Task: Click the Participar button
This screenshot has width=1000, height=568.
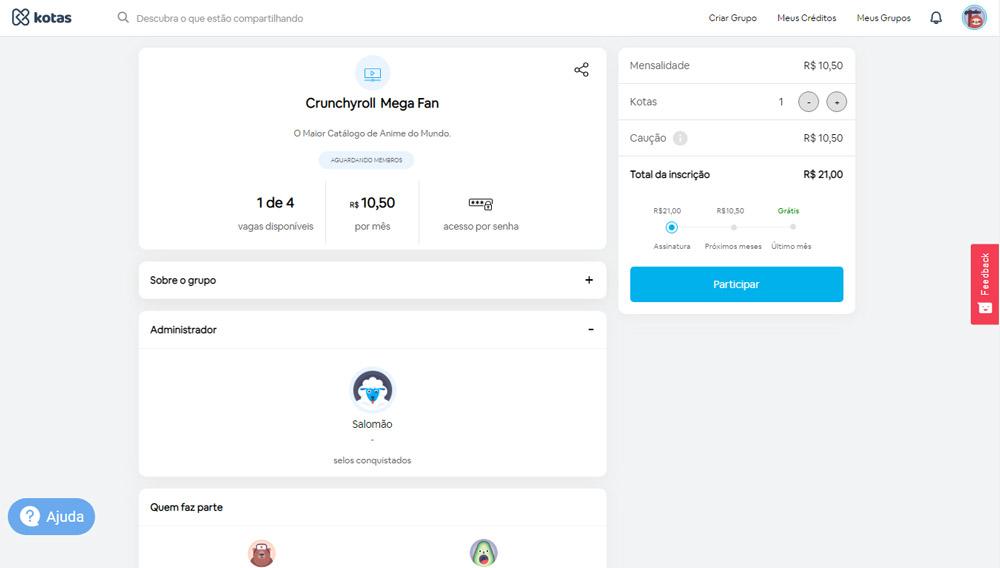Action: click(737, 284)
